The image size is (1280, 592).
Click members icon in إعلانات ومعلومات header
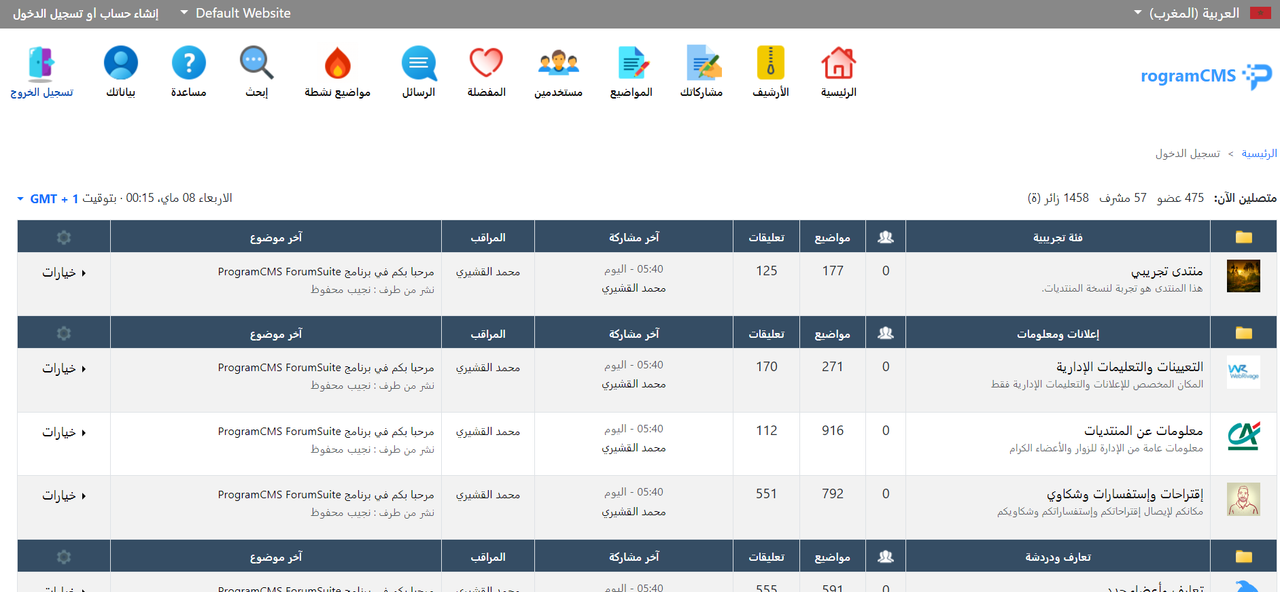(885, 333)
